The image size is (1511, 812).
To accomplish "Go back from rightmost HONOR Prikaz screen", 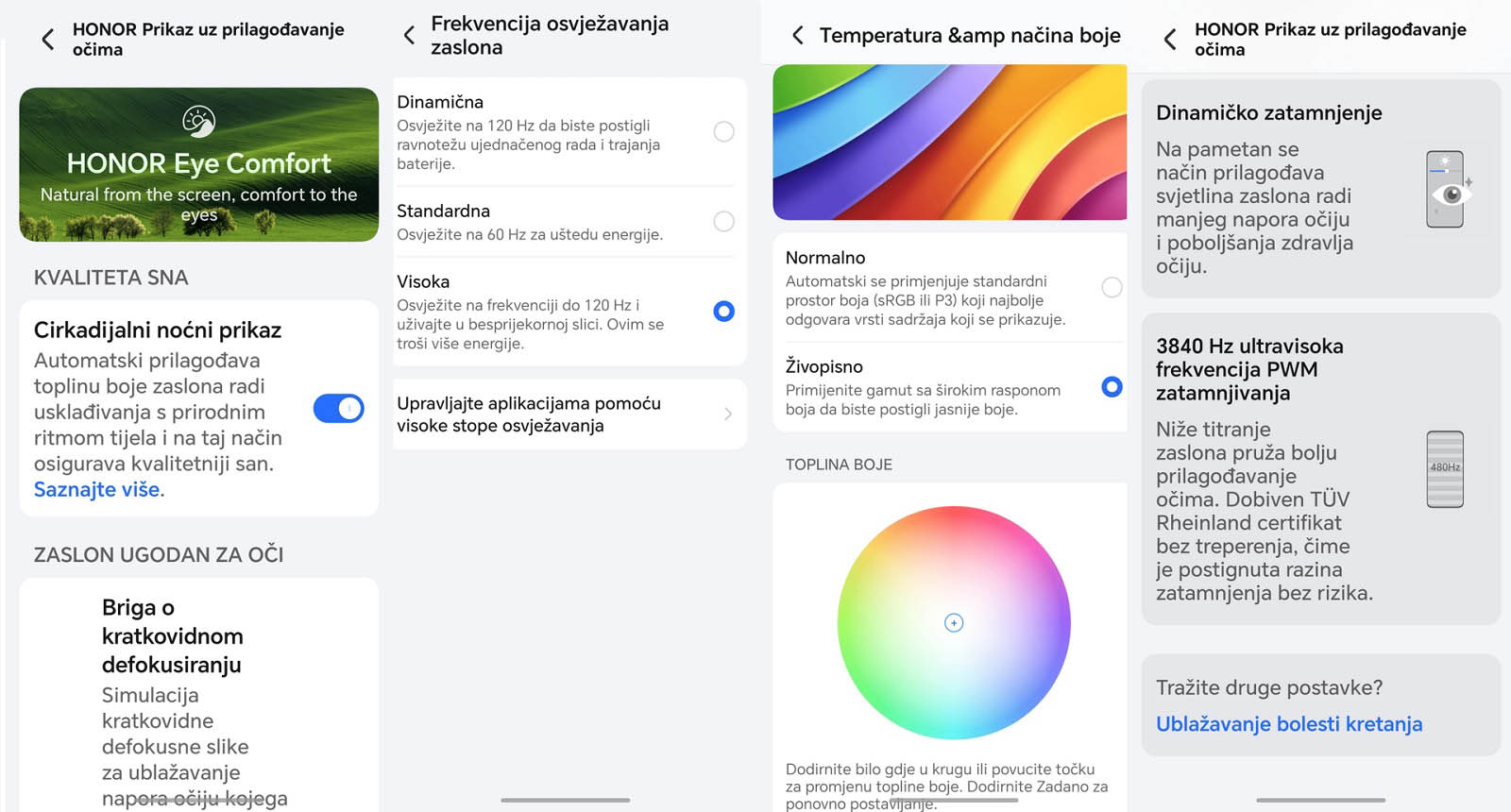I will pyautogui.click(x=1170, y=39).
